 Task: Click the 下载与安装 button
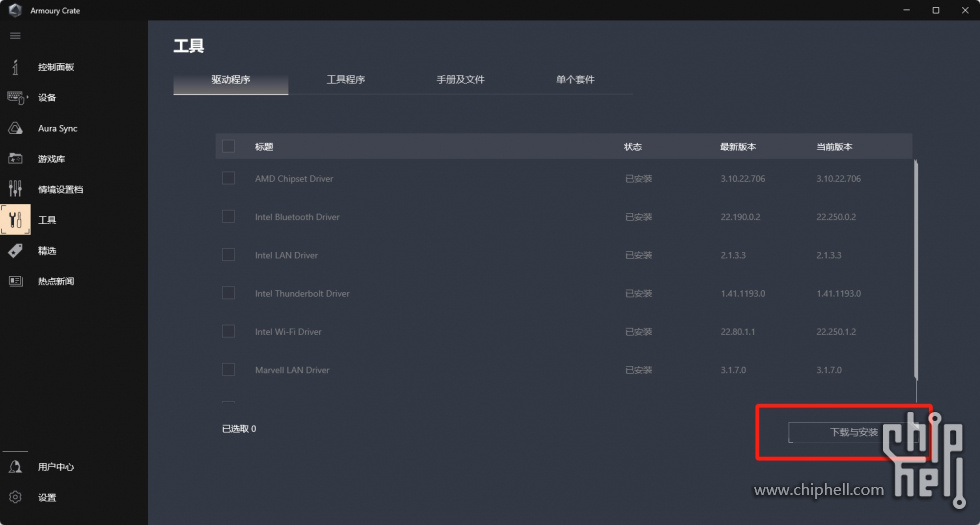854,432
